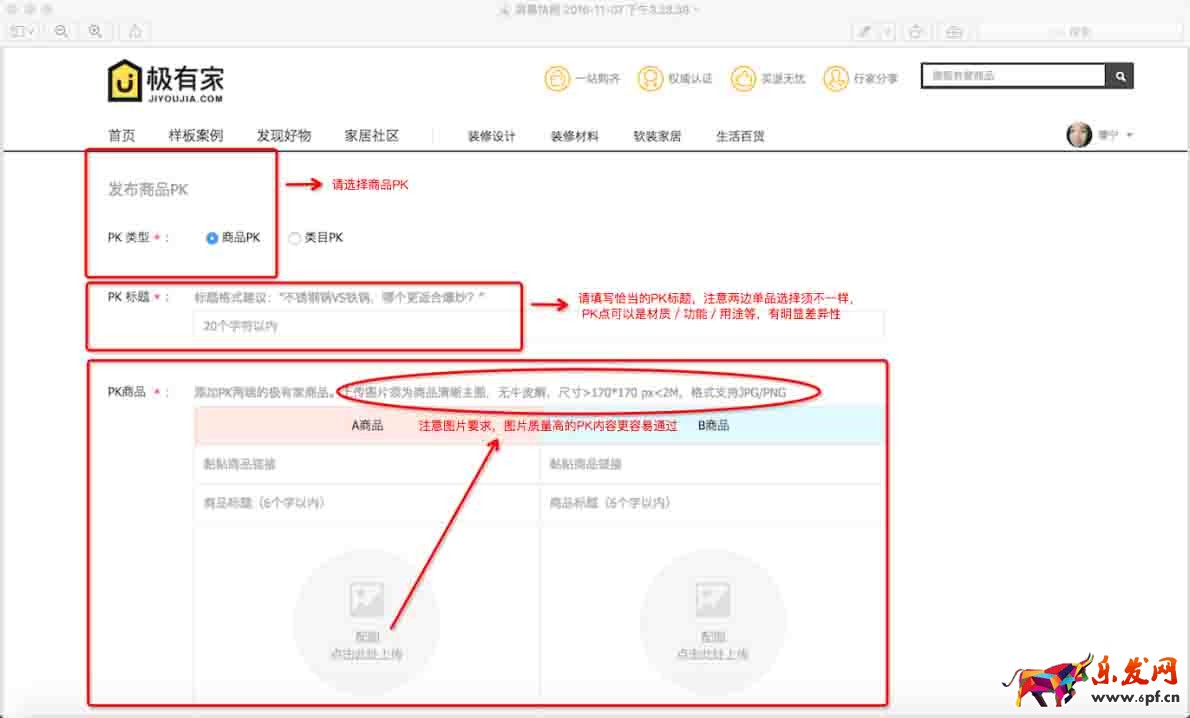The height and width of the screenshot is (718, 1190).
Task: Go to 样板案例 nav item
Action: 195,136
